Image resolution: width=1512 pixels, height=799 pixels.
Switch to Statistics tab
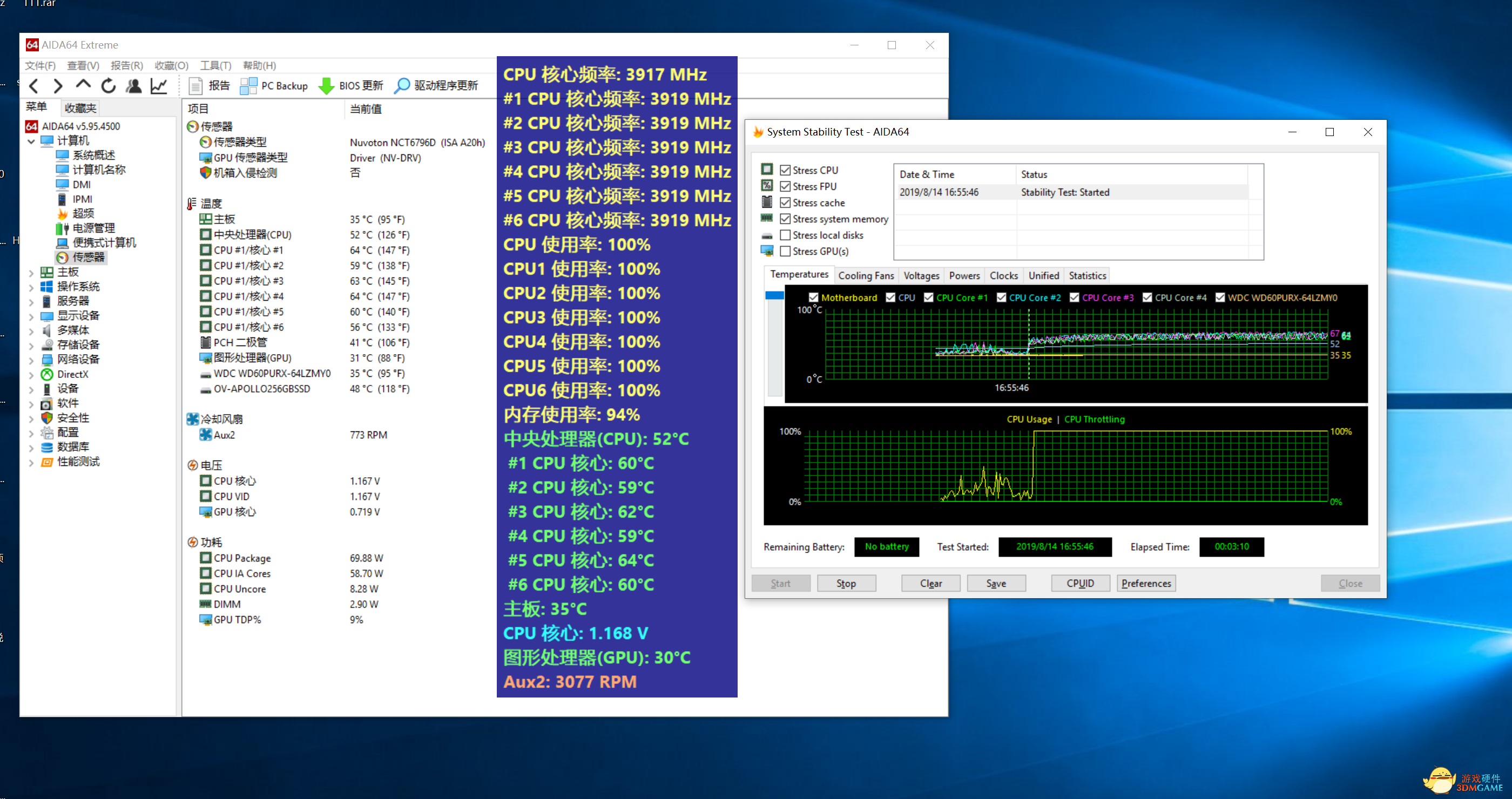coord(1087,276)
